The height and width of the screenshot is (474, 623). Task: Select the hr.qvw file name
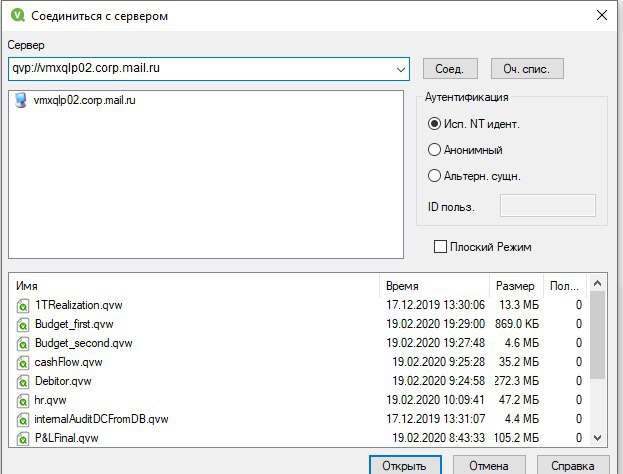[50, 400]
